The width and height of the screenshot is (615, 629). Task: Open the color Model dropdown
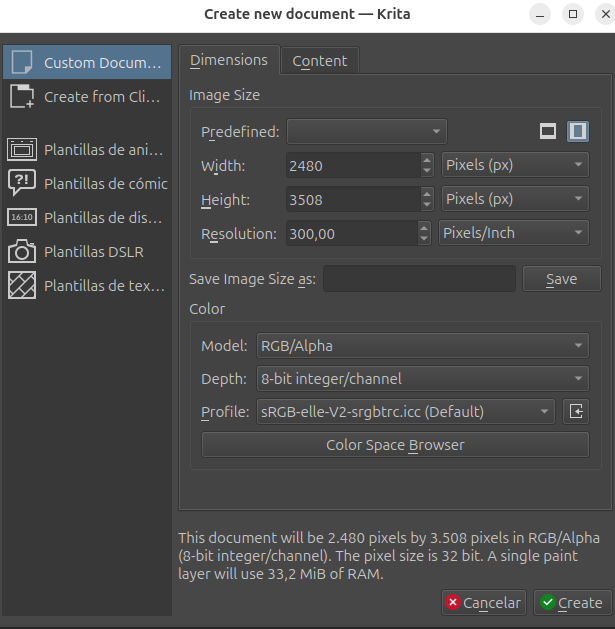click(423, 345)
